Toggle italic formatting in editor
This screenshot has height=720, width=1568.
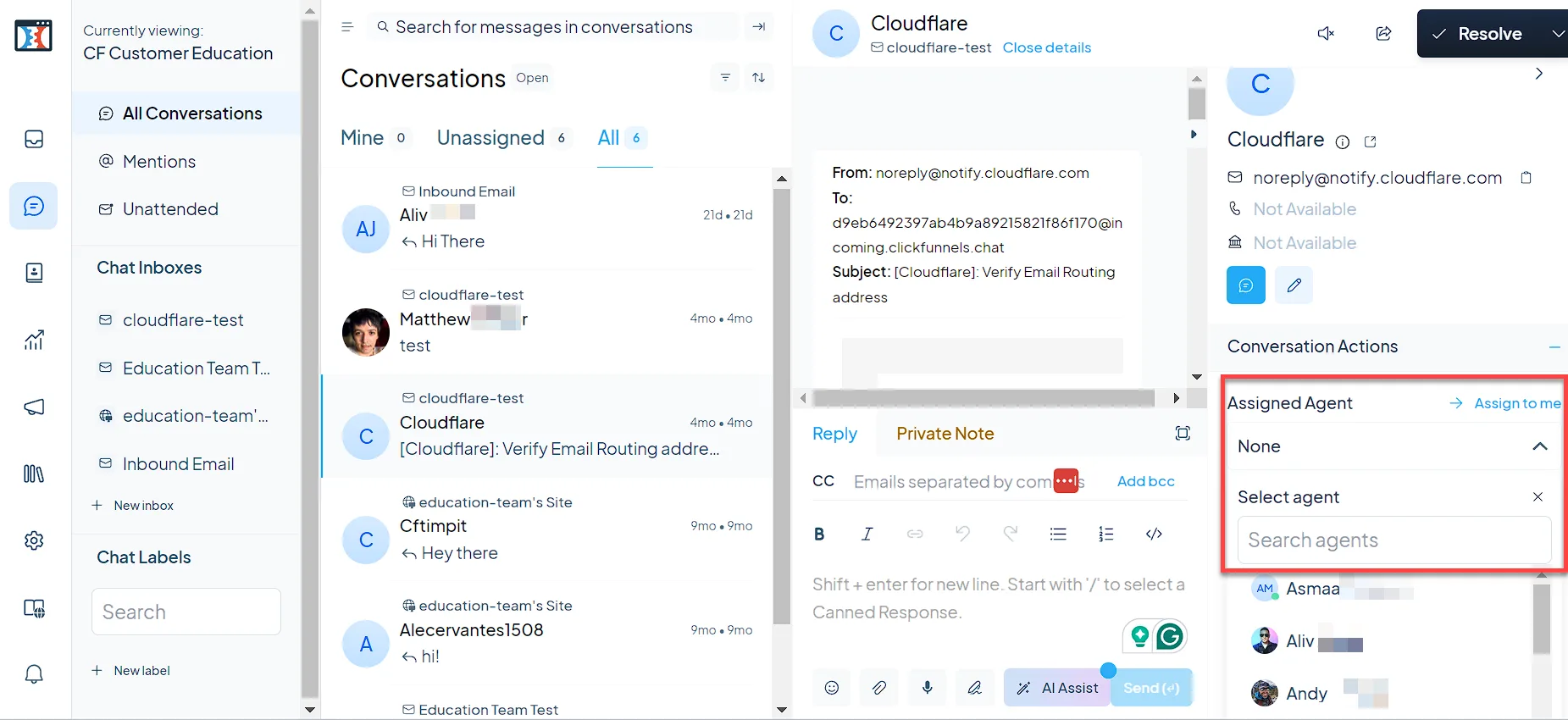coord(867,534)
